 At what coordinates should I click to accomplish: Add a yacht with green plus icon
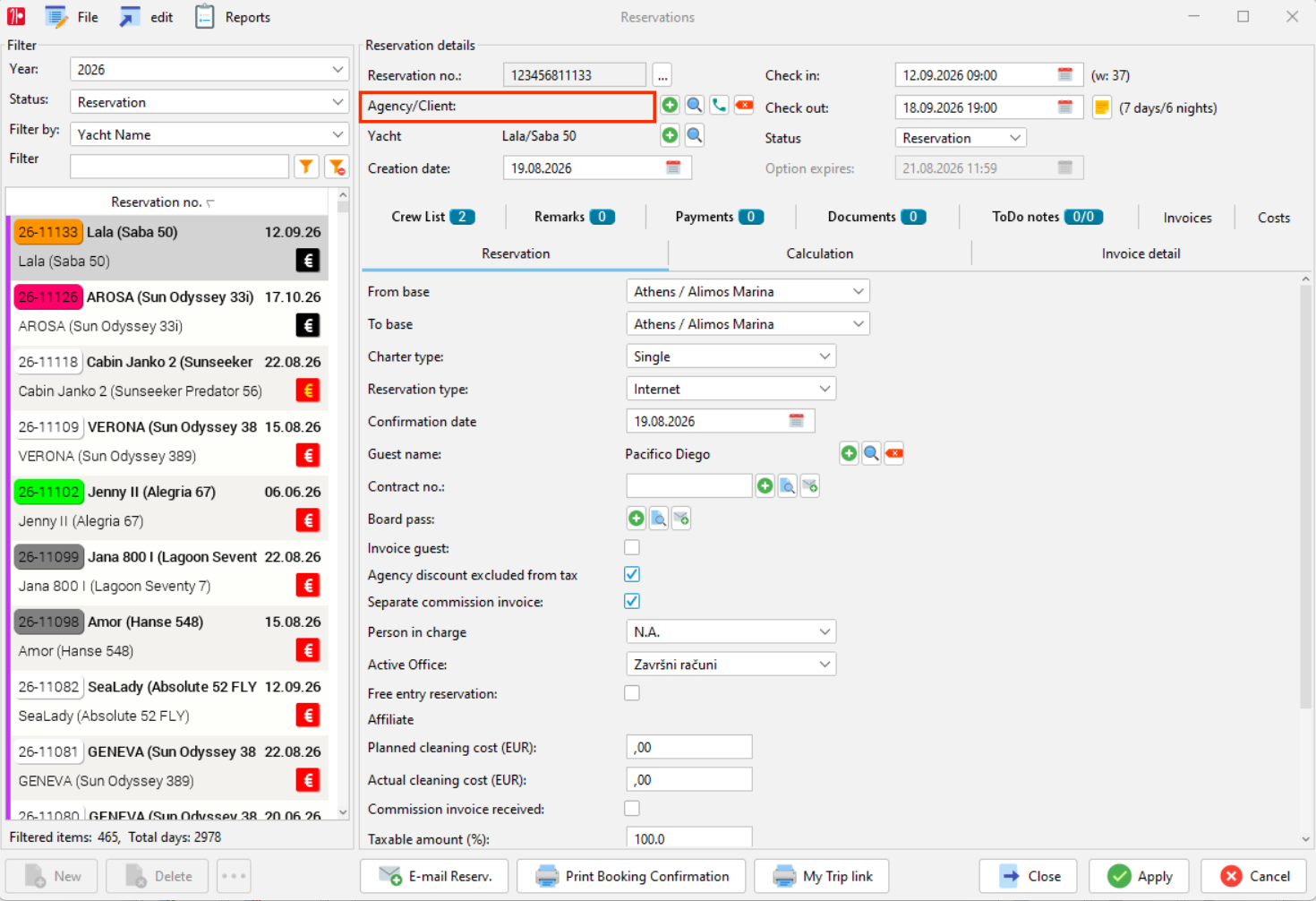point(670,136)
